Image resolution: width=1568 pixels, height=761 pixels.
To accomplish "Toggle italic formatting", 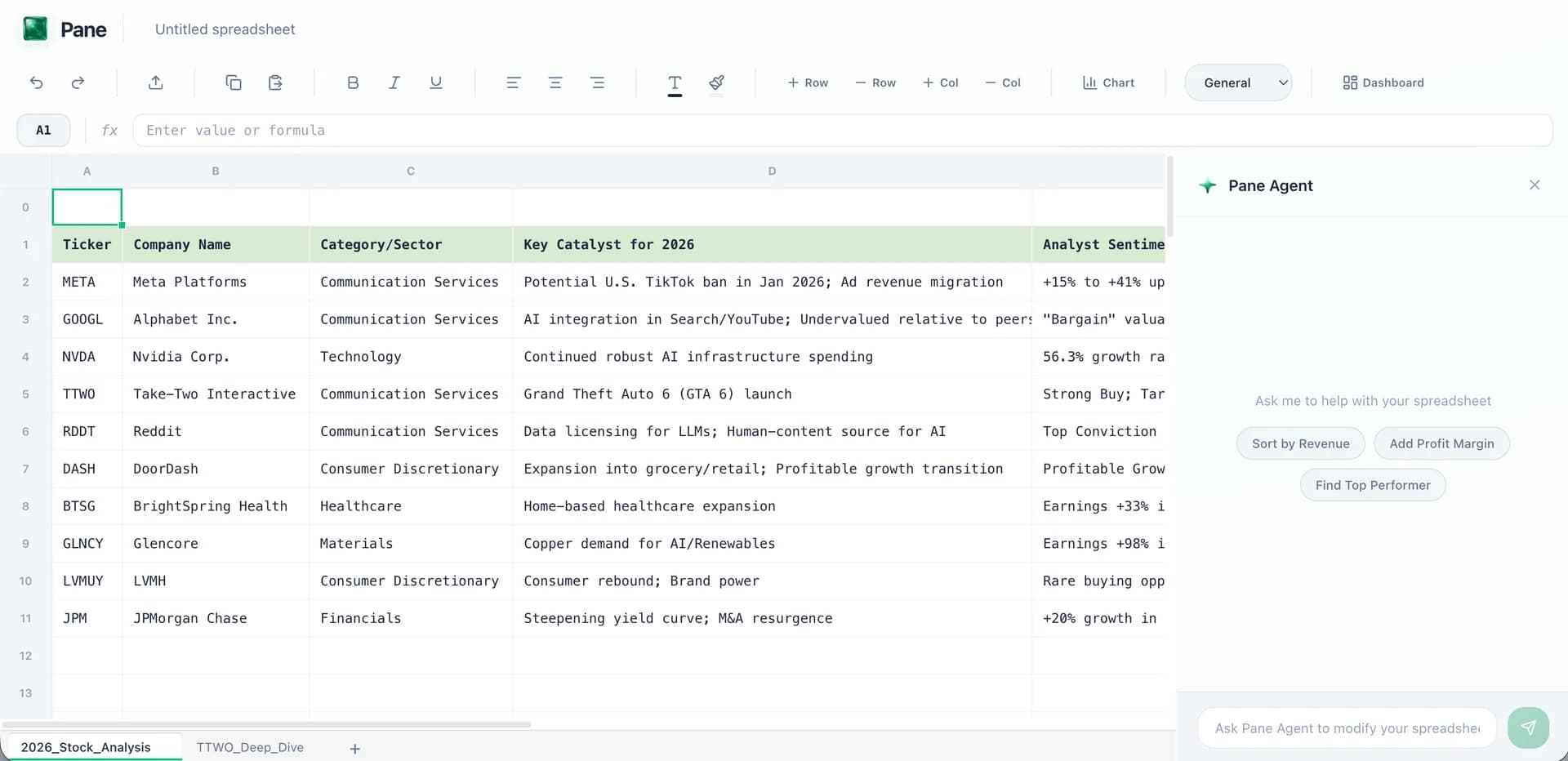I will click(394, 82).
